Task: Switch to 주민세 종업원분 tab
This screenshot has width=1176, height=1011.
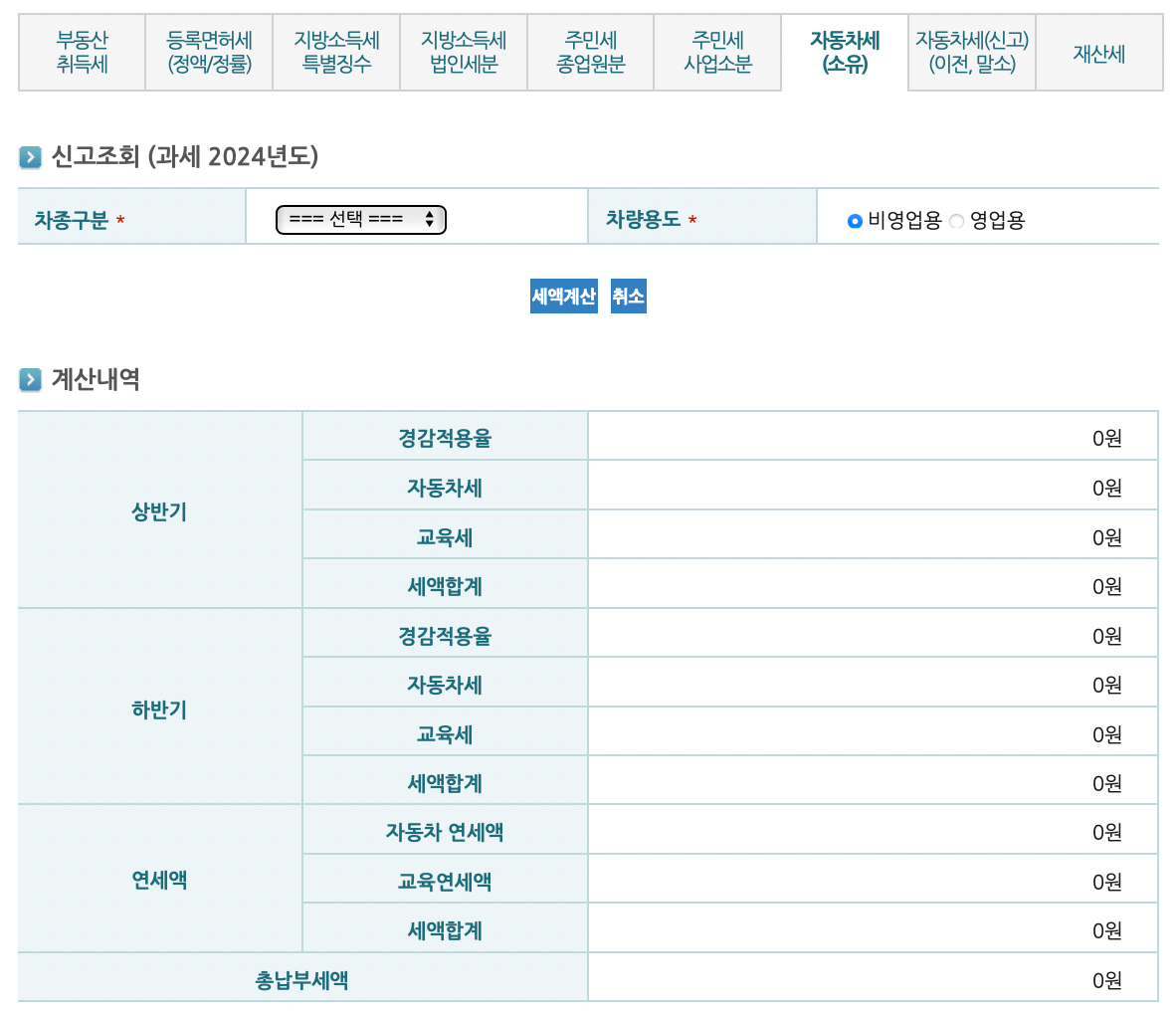Action: 590,53
